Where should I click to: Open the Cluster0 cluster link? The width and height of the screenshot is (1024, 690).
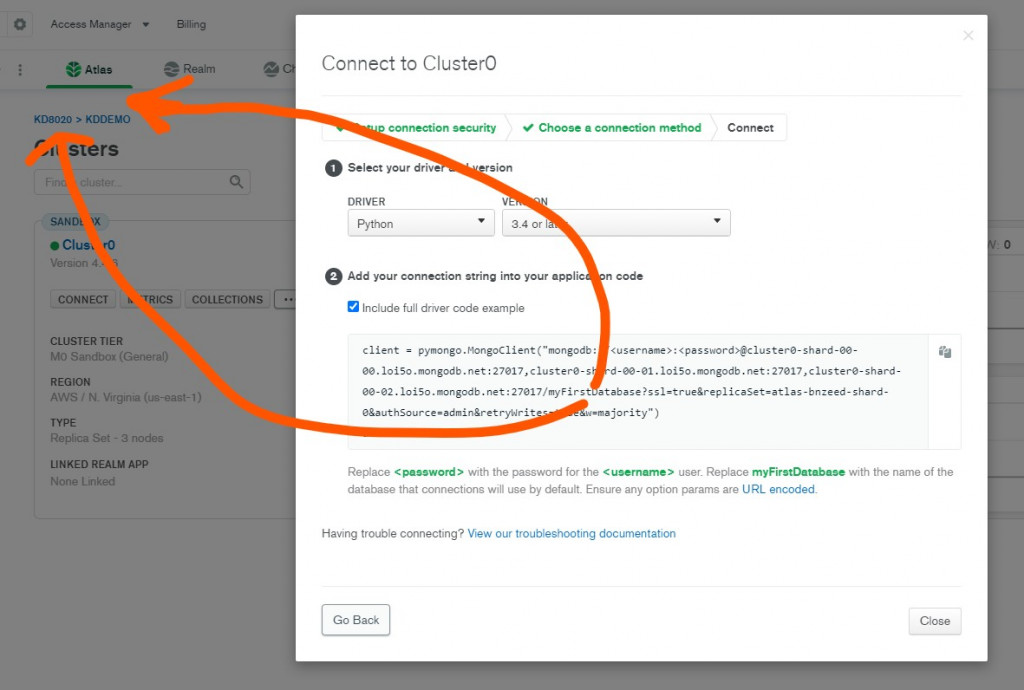pos(88,245)
